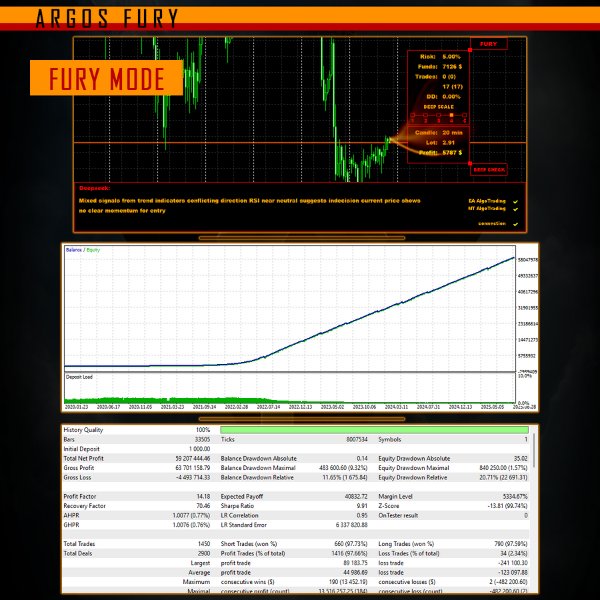This screenshot has width=600, height=600.
Task: Click the Initial Deposit value 1 000.00
Action: pyautogui.click(x=199, y=448)
